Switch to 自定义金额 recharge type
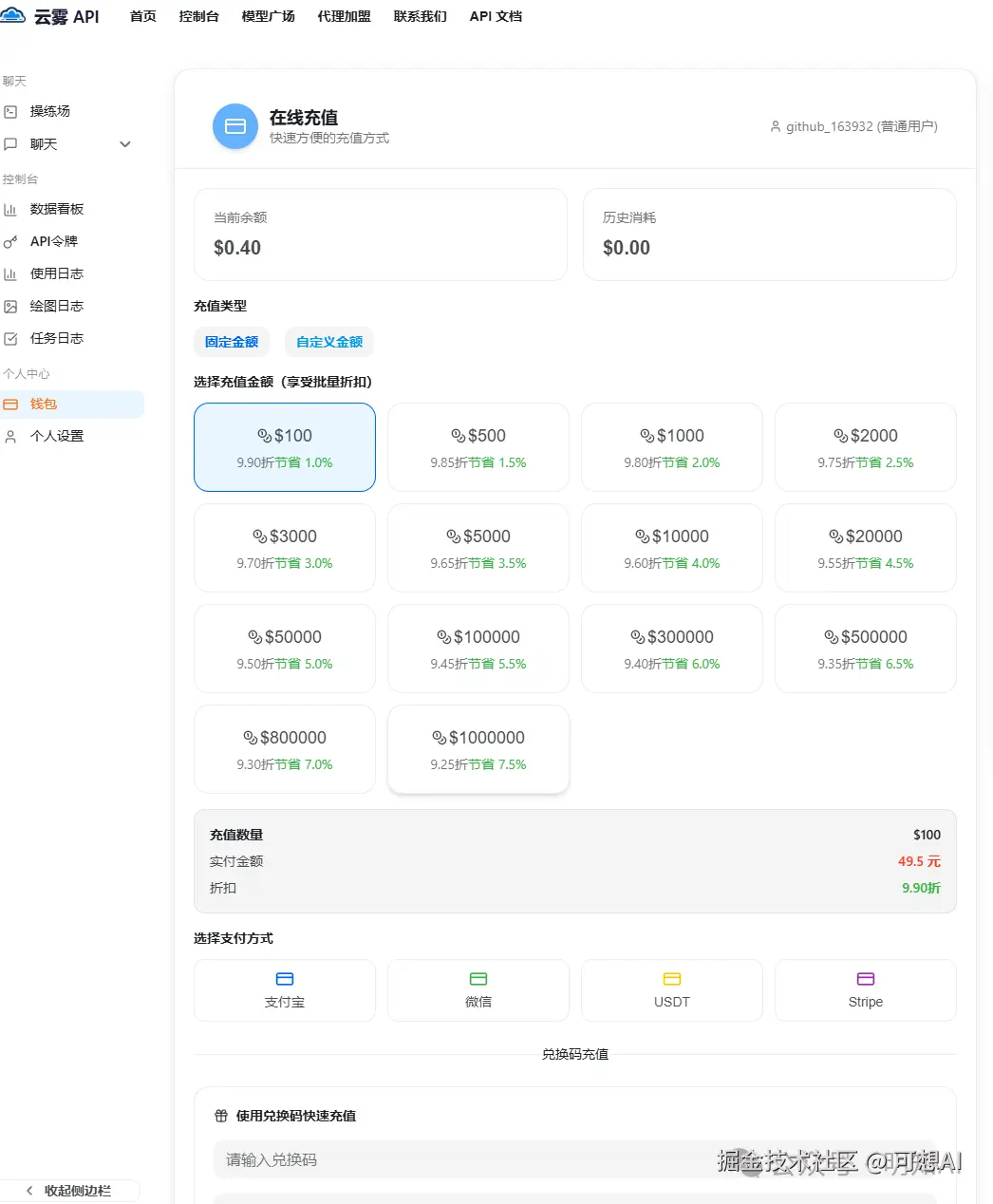993x1204 pixels. coord(328,342)
